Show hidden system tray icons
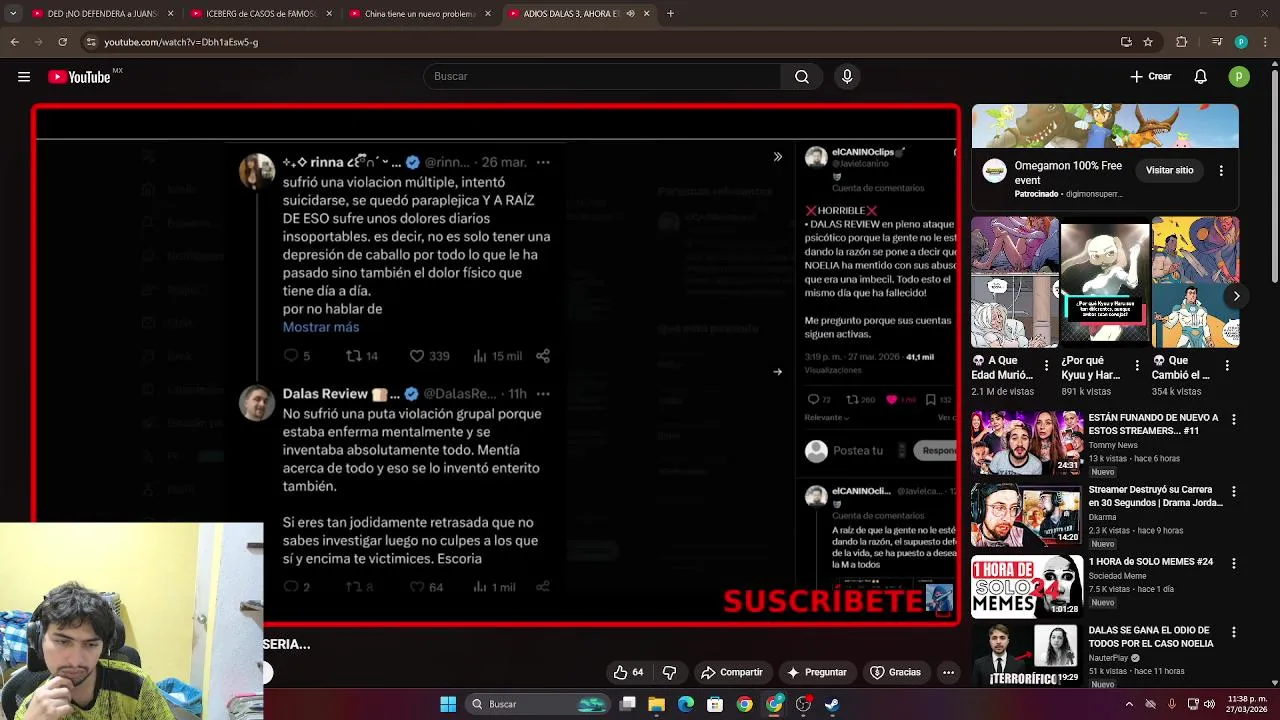This screenshot has height=720, width=1280. [1130, 704]
